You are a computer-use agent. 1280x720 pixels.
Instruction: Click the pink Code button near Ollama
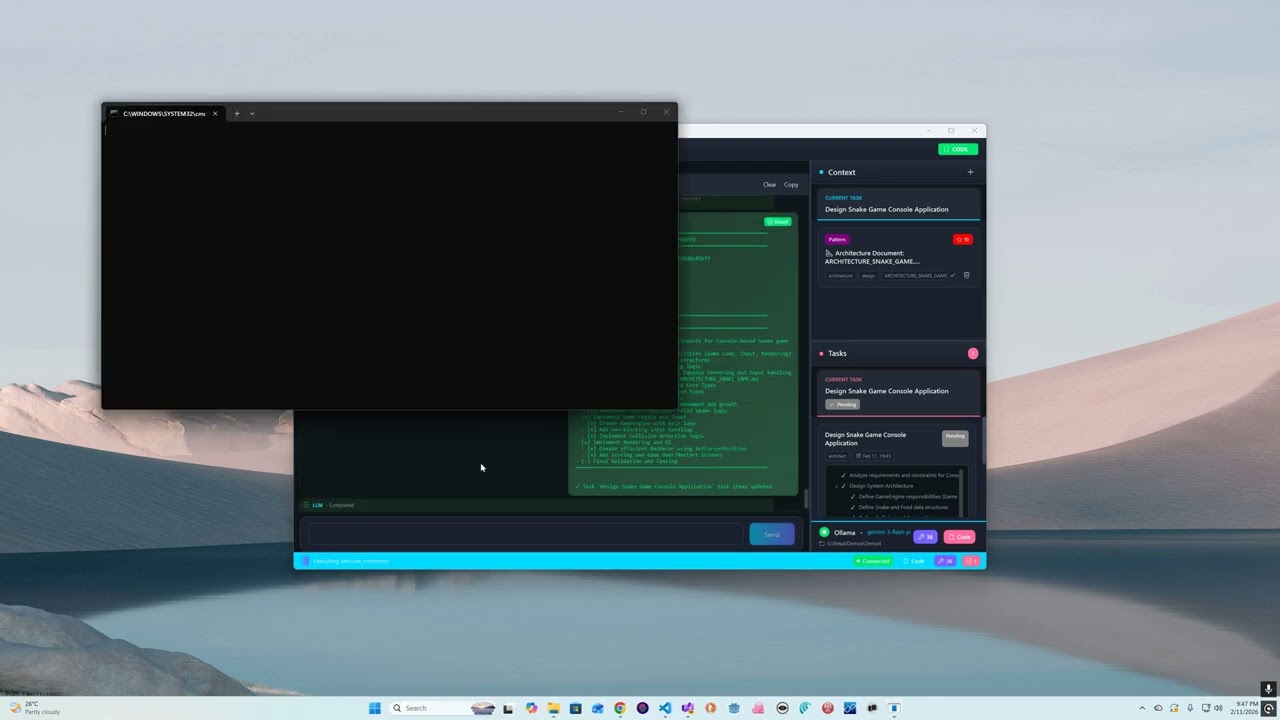(959, 537)
